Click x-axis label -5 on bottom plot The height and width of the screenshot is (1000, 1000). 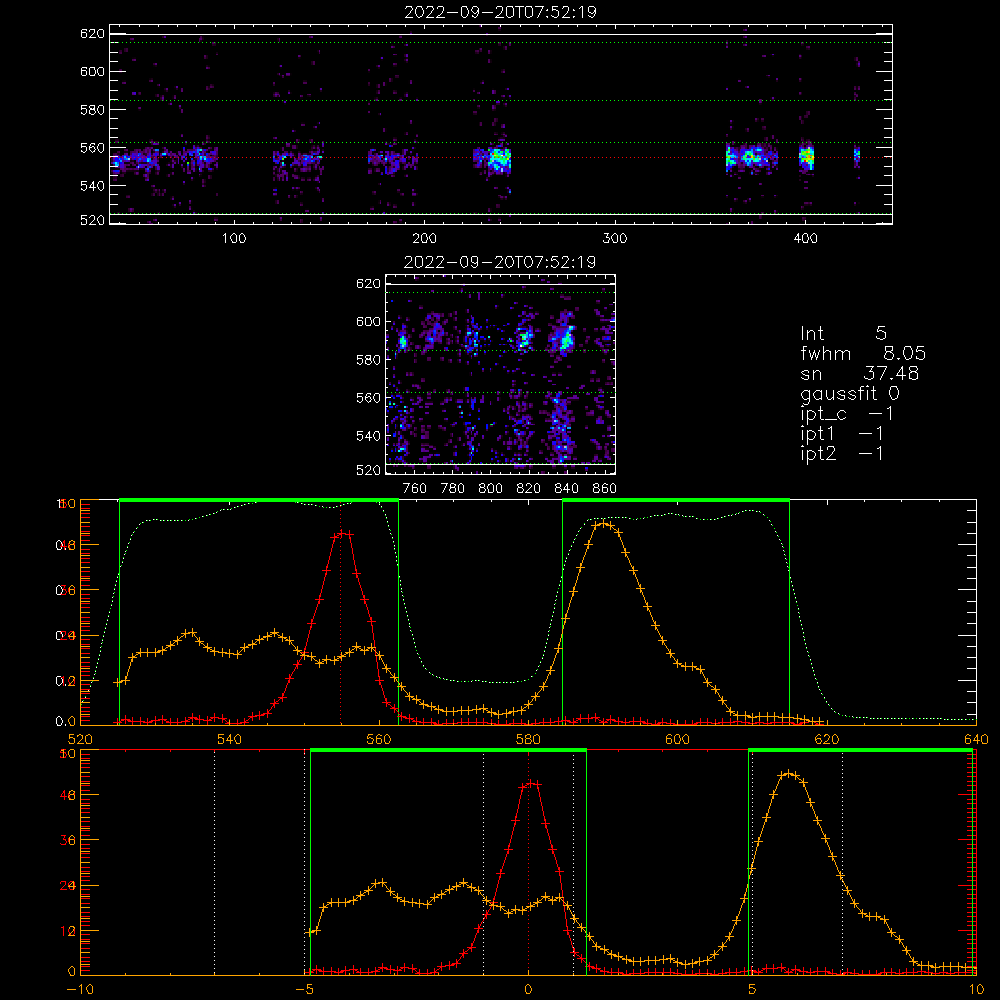click(304, 990)
